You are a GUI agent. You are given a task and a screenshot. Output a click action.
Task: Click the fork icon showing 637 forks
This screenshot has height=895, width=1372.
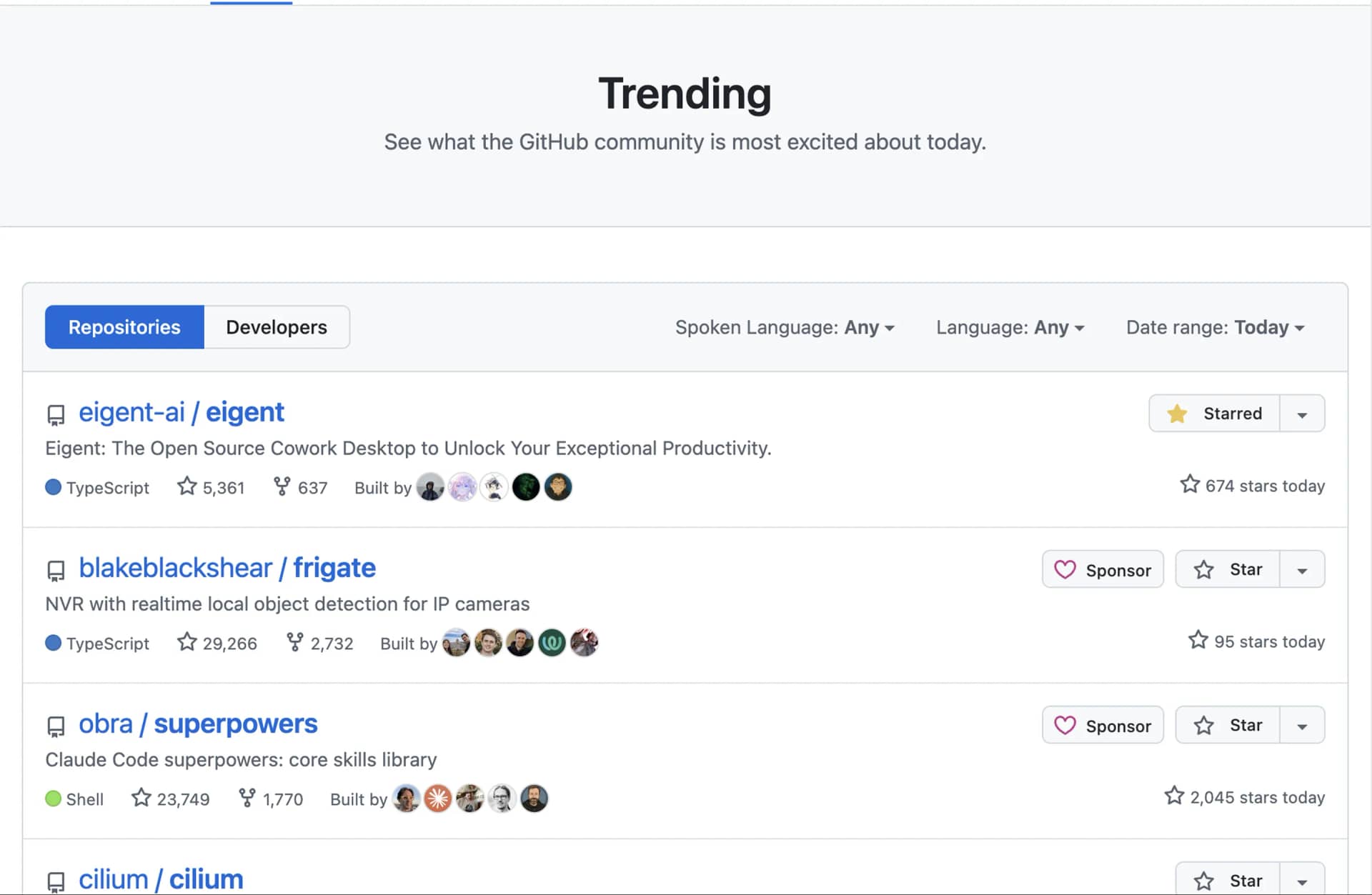tap(281, 486)
